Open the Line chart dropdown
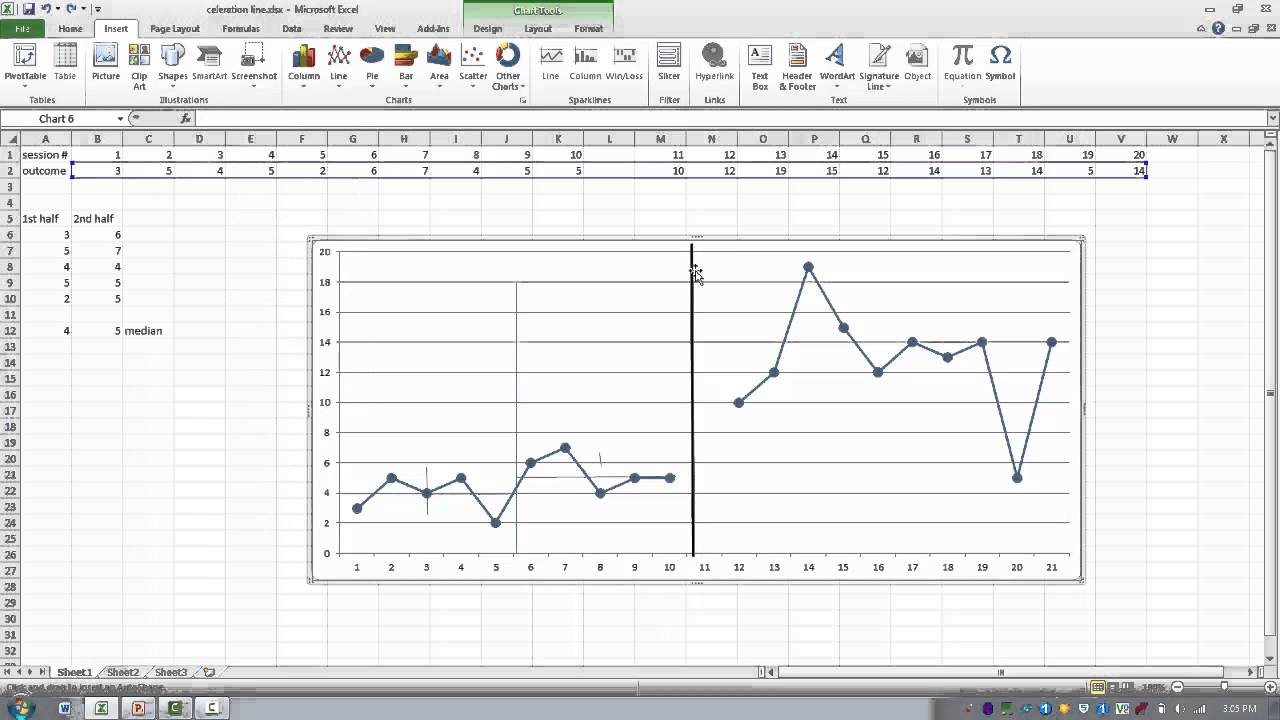Image resolution: width=1280 pixels, height=720 pixels. coord(339,66)
